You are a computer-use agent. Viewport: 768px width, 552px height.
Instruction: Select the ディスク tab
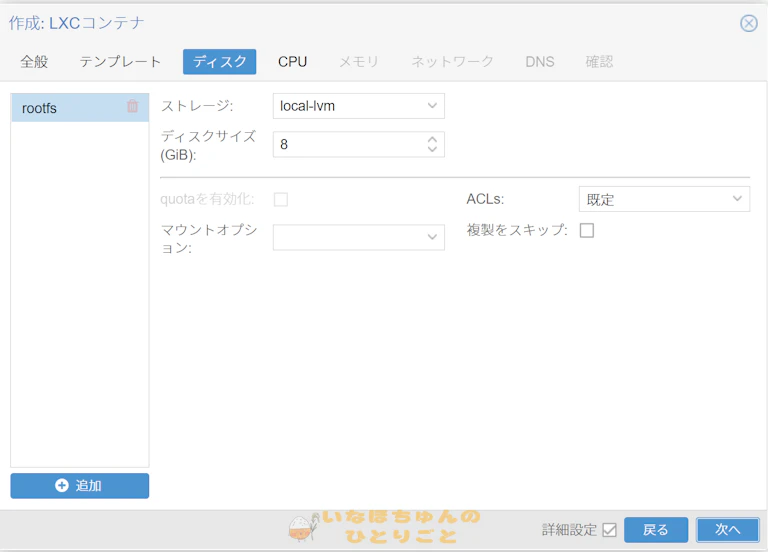click(x=220, y=62)
